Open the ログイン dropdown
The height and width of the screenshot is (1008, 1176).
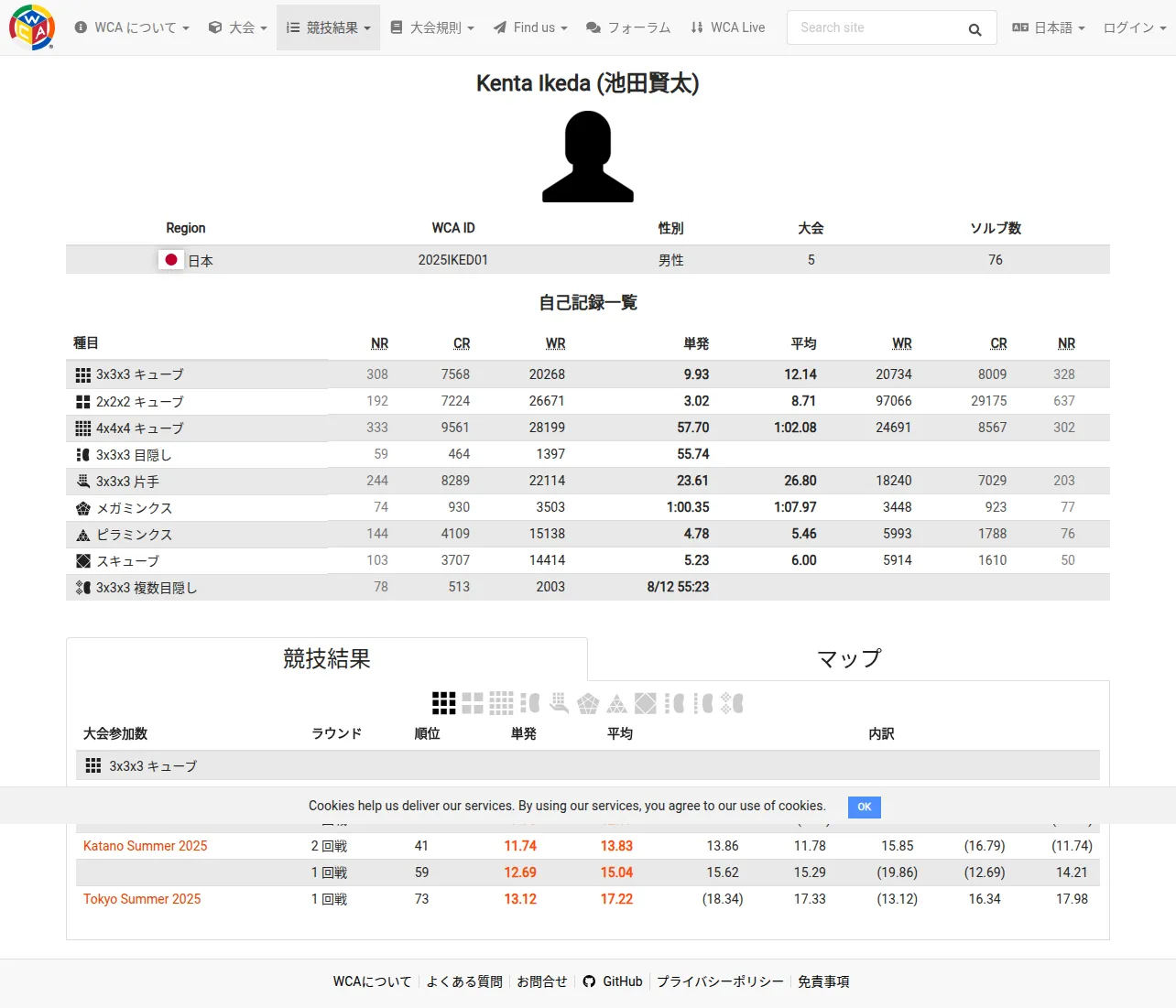point(1135,27)
